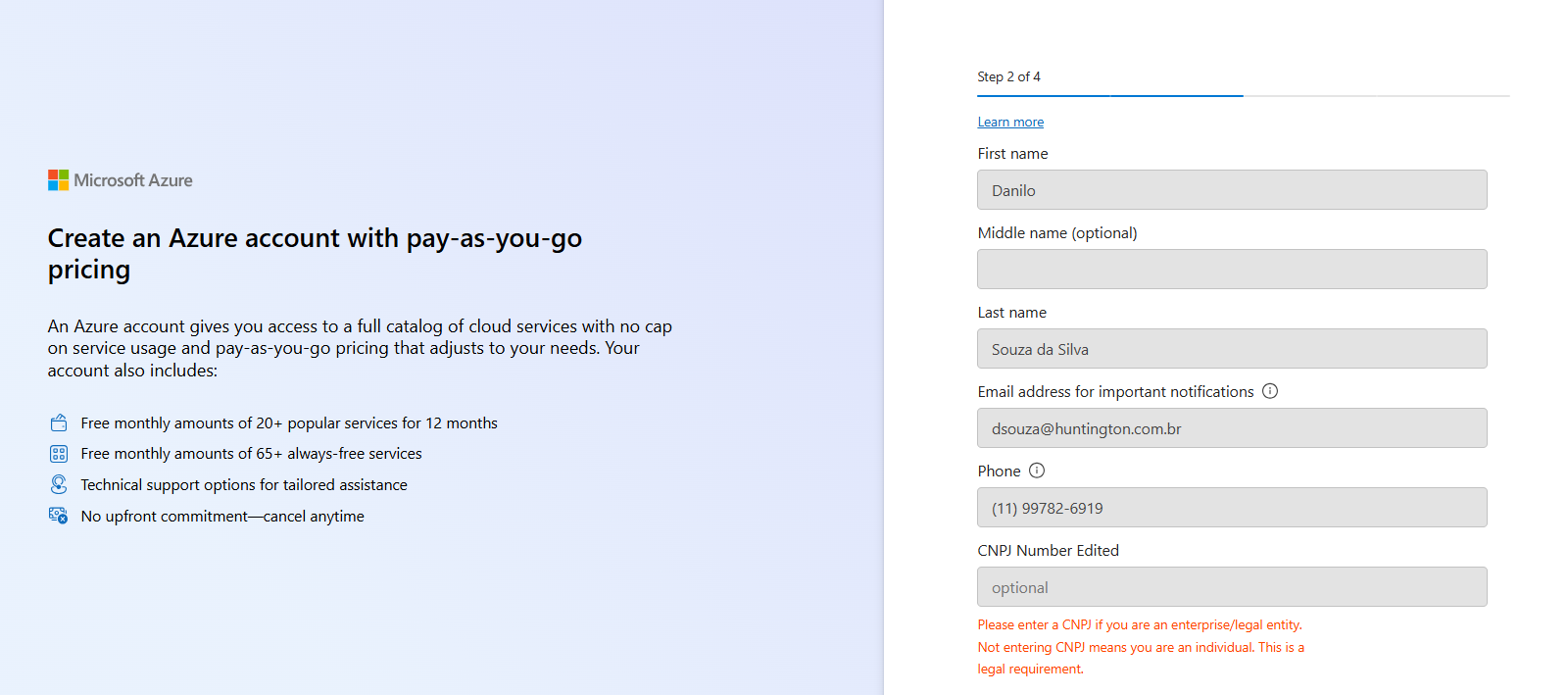This screenshot has height=695, width=1568.
Task: Click 'Free monthly amounts of 65+ always-free services'
Action: pos(251,454)
